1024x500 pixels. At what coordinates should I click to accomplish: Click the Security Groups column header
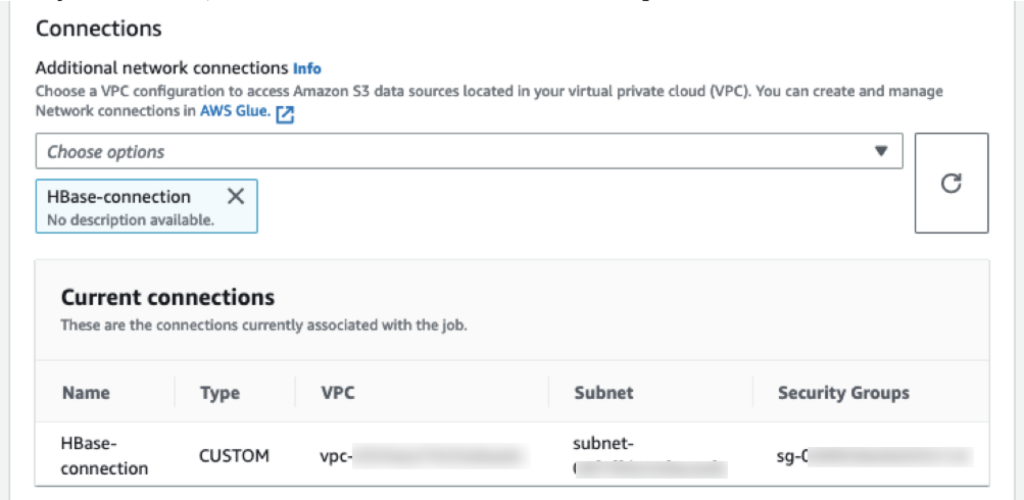pyautogui.click(x=843, y=393)
